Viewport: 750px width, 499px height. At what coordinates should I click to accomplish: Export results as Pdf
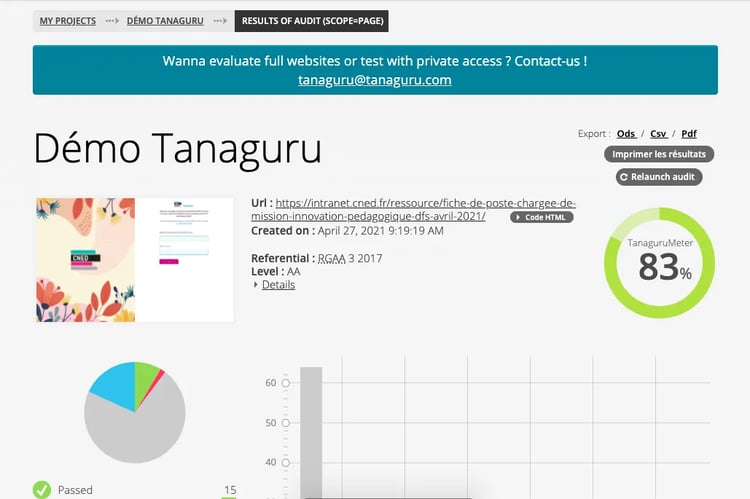[689, 133]
